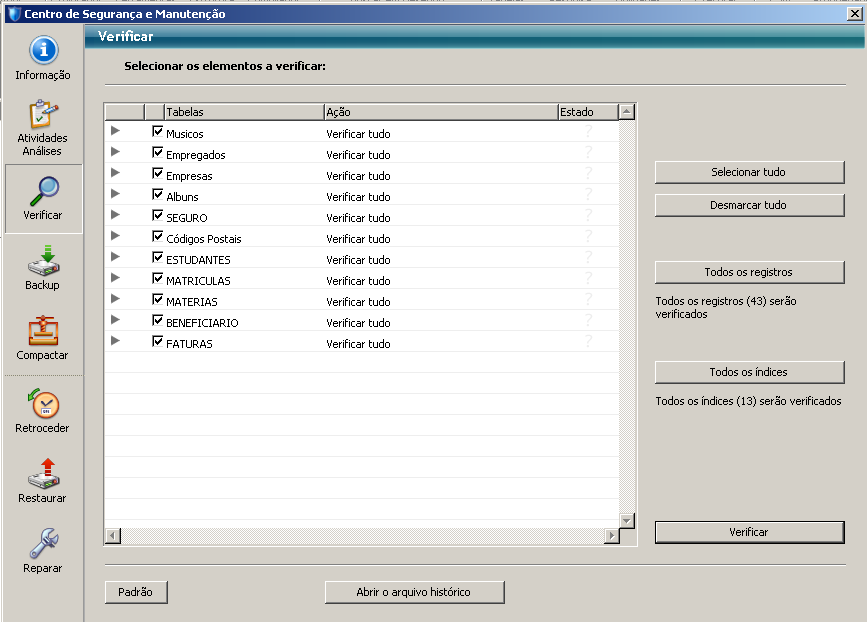
Task: Click the Ação column header
Action: pyautogui.click(x=440, y=112)
